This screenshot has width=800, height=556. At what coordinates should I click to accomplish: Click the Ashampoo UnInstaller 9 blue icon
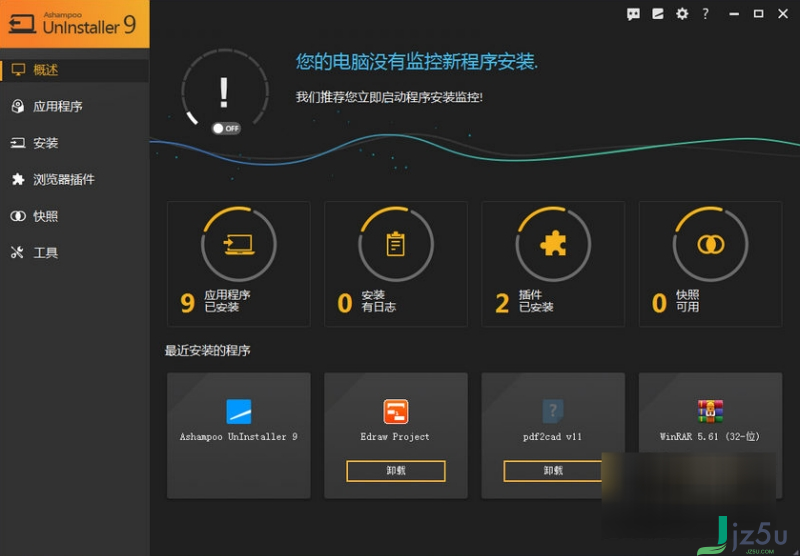tap(239, 412)
